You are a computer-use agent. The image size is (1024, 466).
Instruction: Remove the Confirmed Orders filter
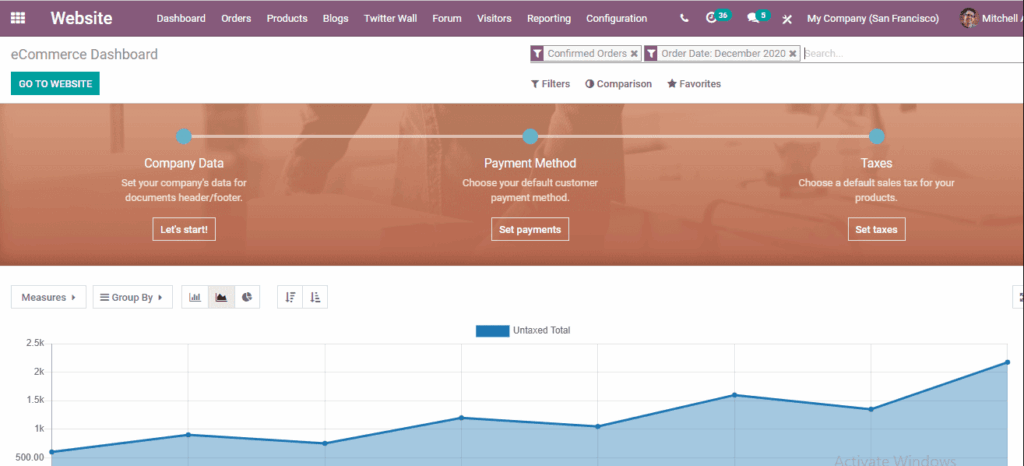click(633, 54)
